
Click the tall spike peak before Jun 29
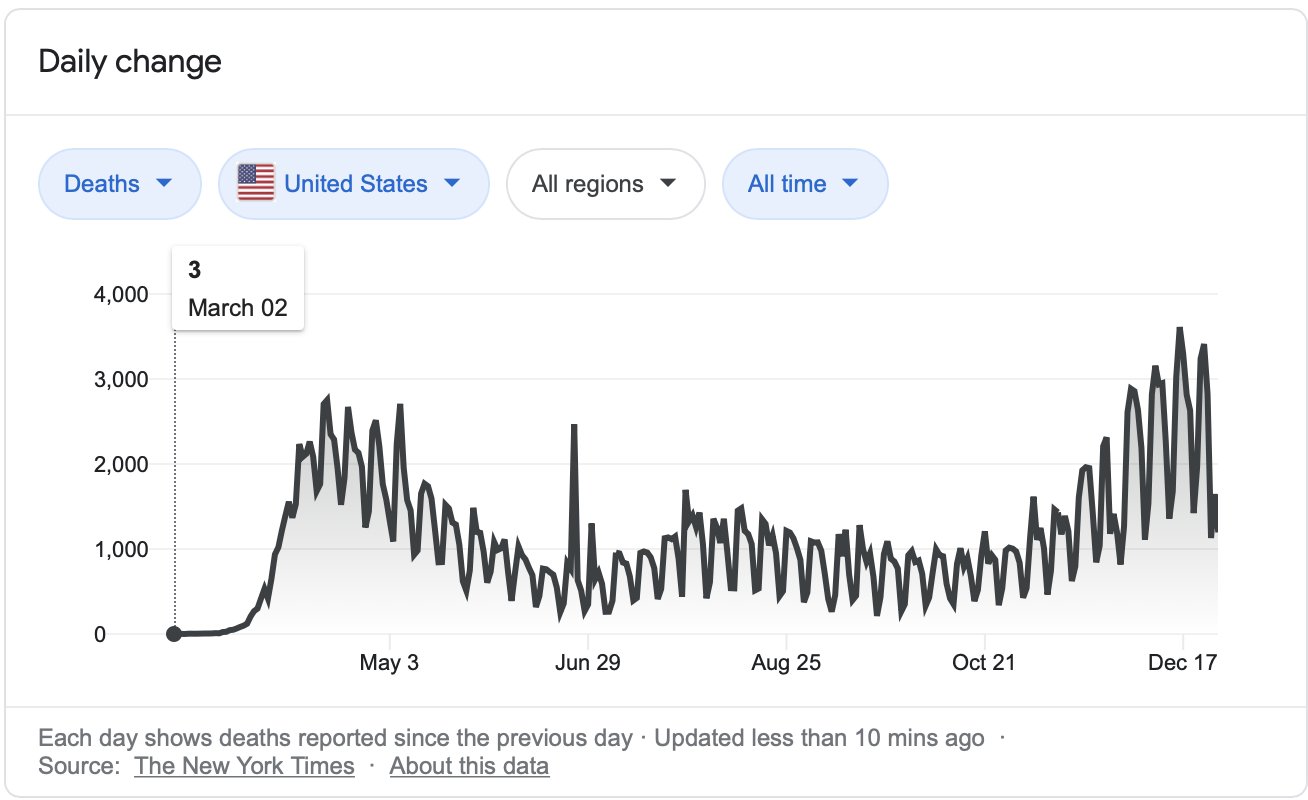pyautogui.click(x=574, y=427)
